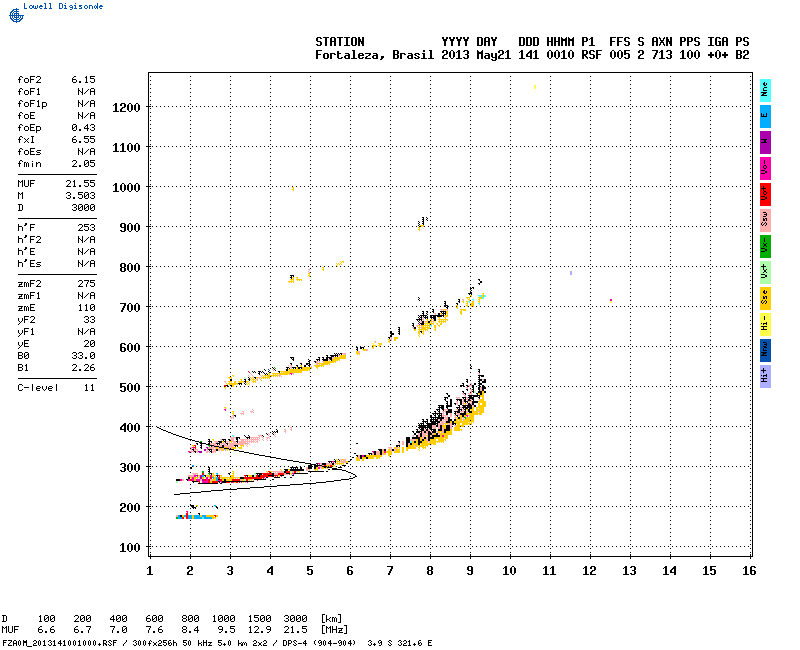The height and width of the screenshot is (650, 800).
Task: Click the foF1p parameter label
Action: [32, 104]
